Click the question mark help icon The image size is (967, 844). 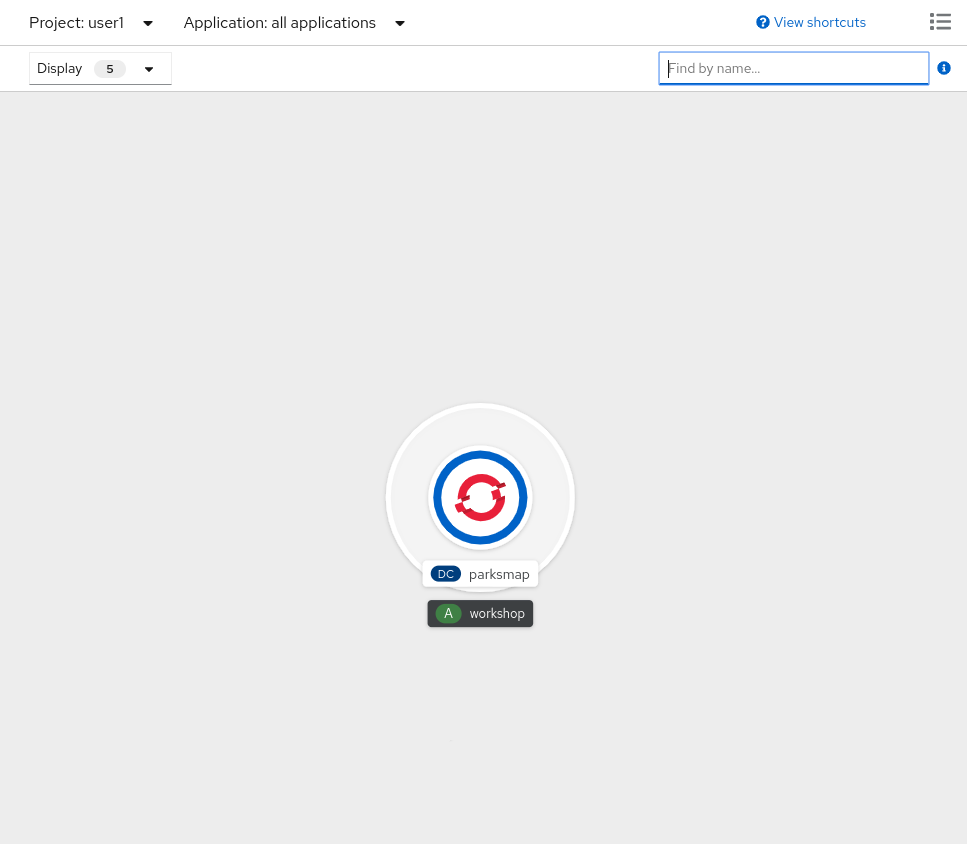coord(763,23)
